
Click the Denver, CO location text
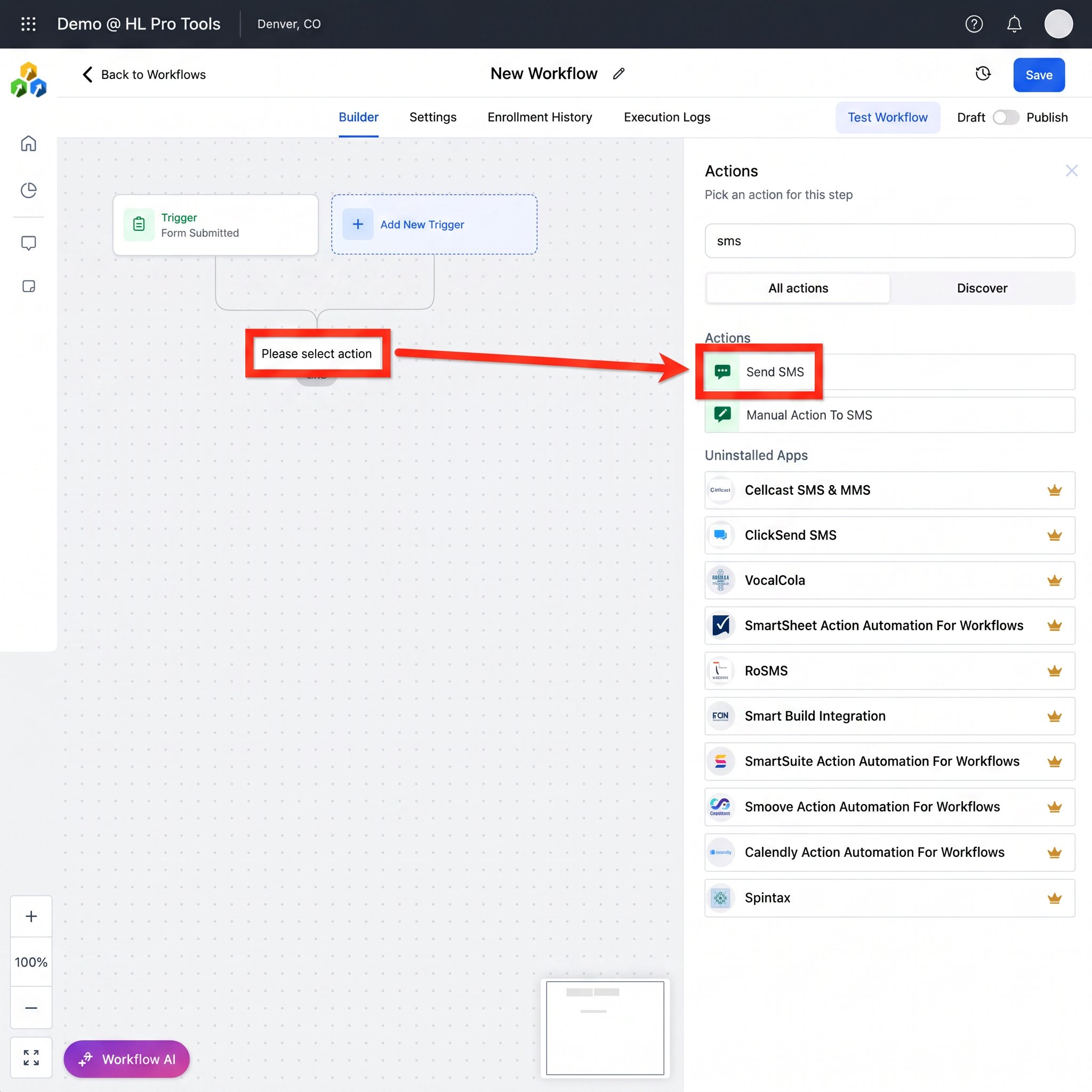coord(289,24)
